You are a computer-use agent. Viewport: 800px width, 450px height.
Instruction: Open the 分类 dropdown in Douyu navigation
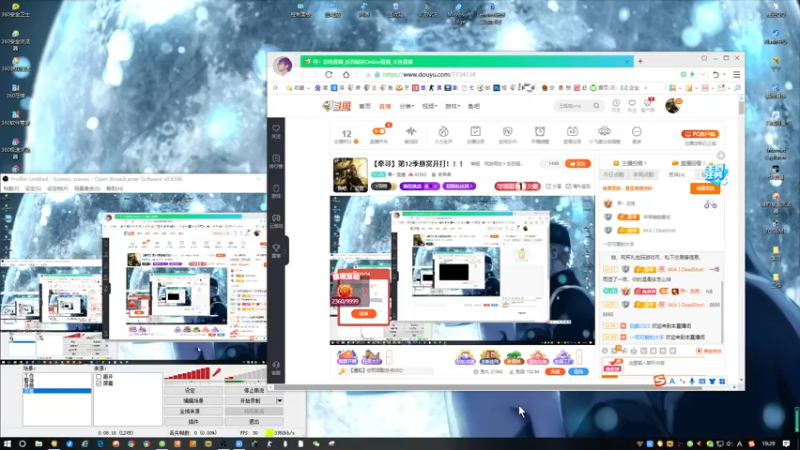[x=407, y=106]
